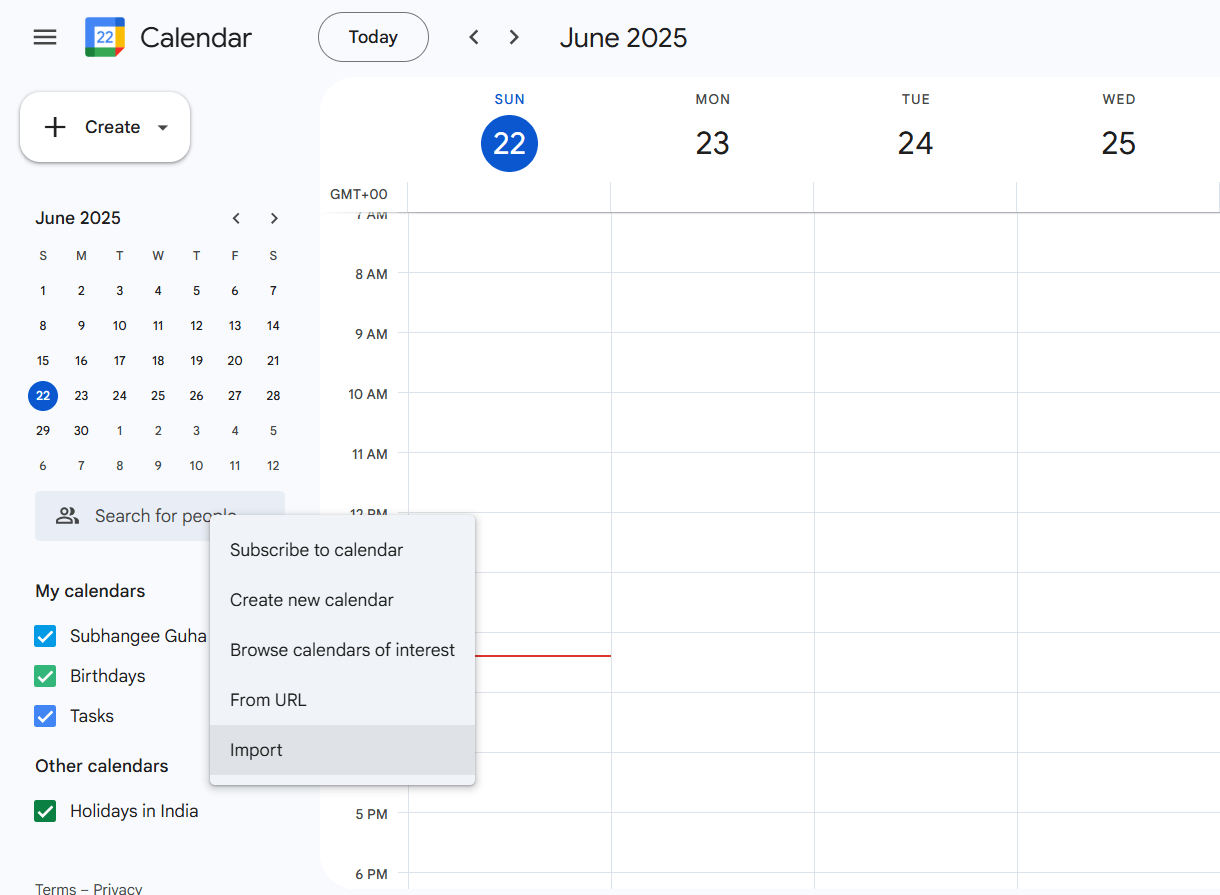Choose Subscribe to calendar menu option
This screenshot has width=1220, height=895.
[342, 550]
